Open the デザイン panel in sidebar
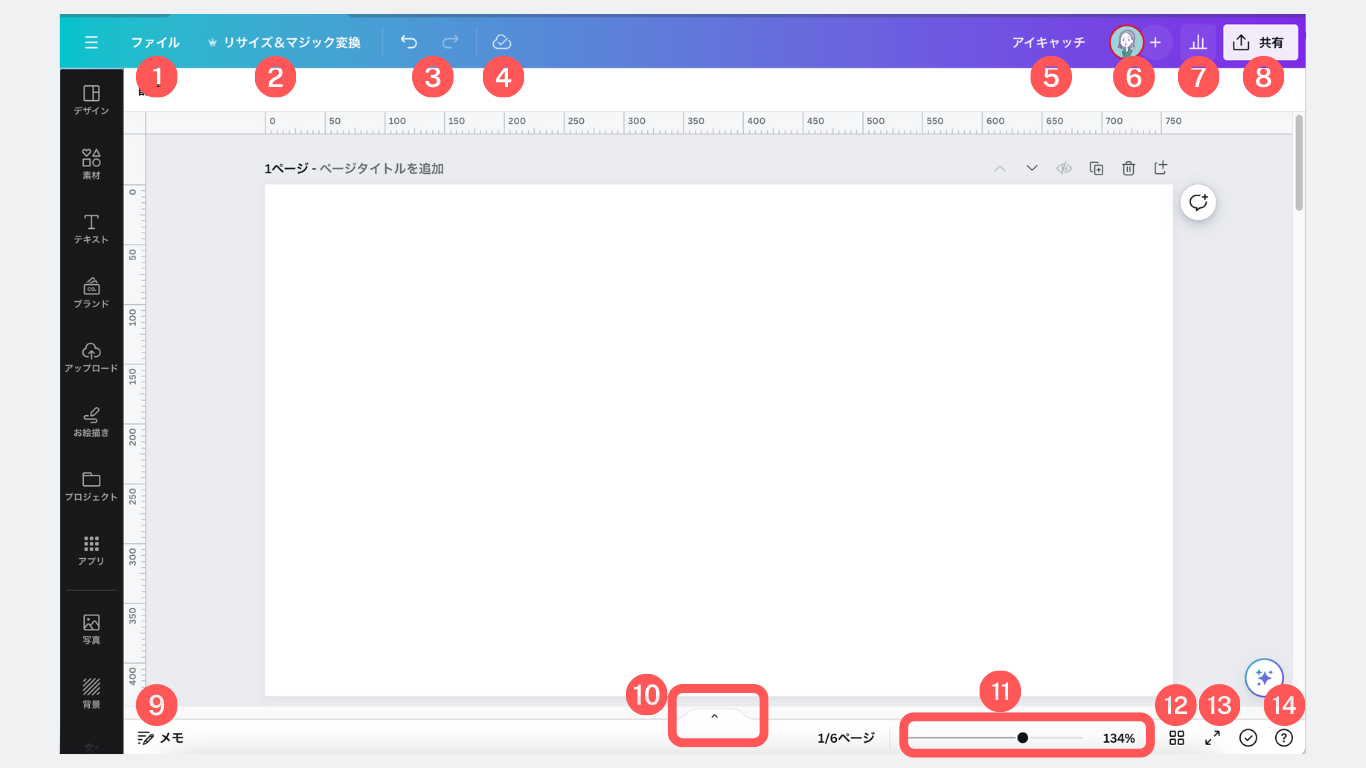The width and height of the screenshot is (1366, 768). [x=91, y=100]
